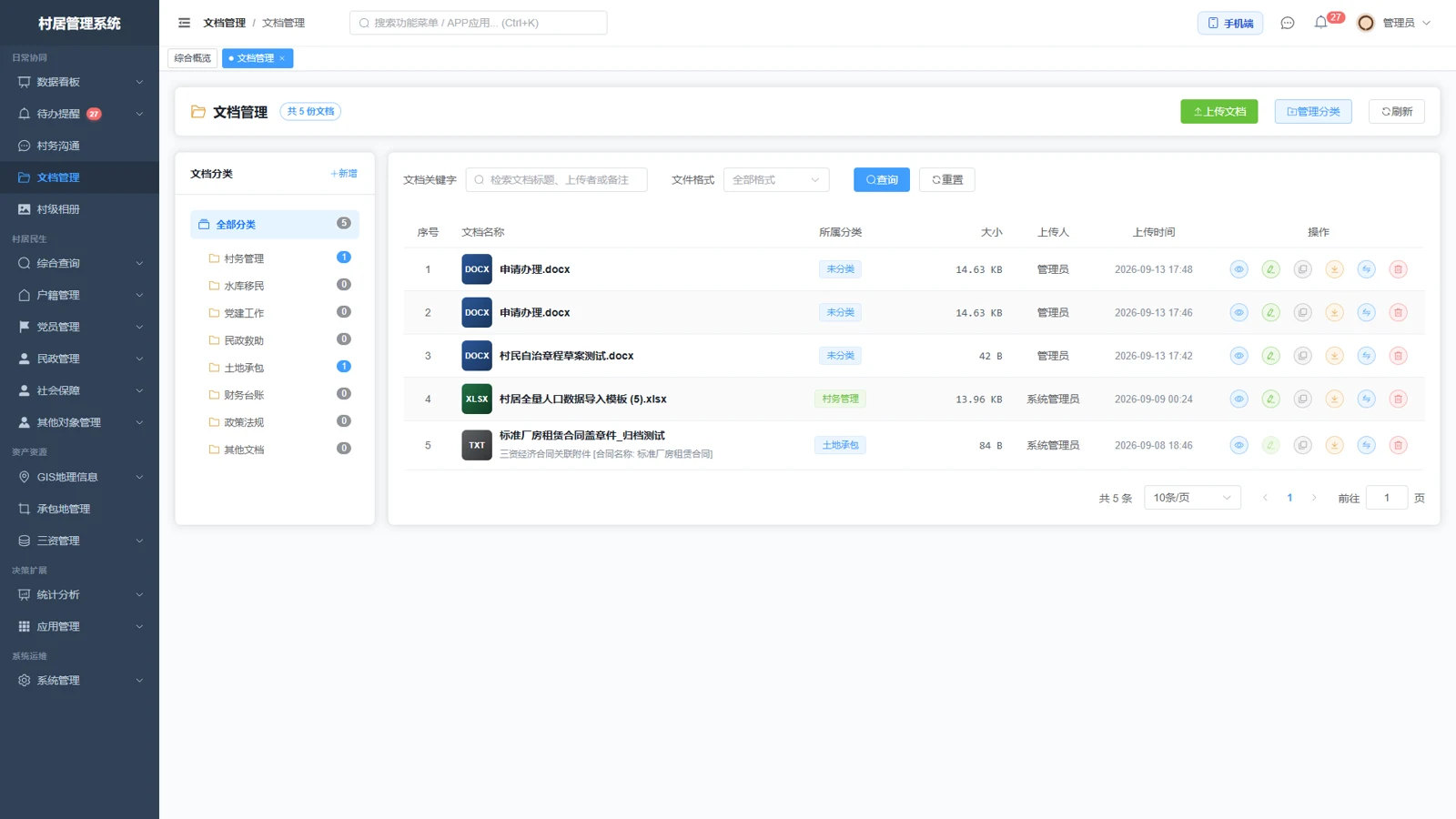Add a new category with +新增
This screenshot has height=819, width=1456.
tap(344, 174)
